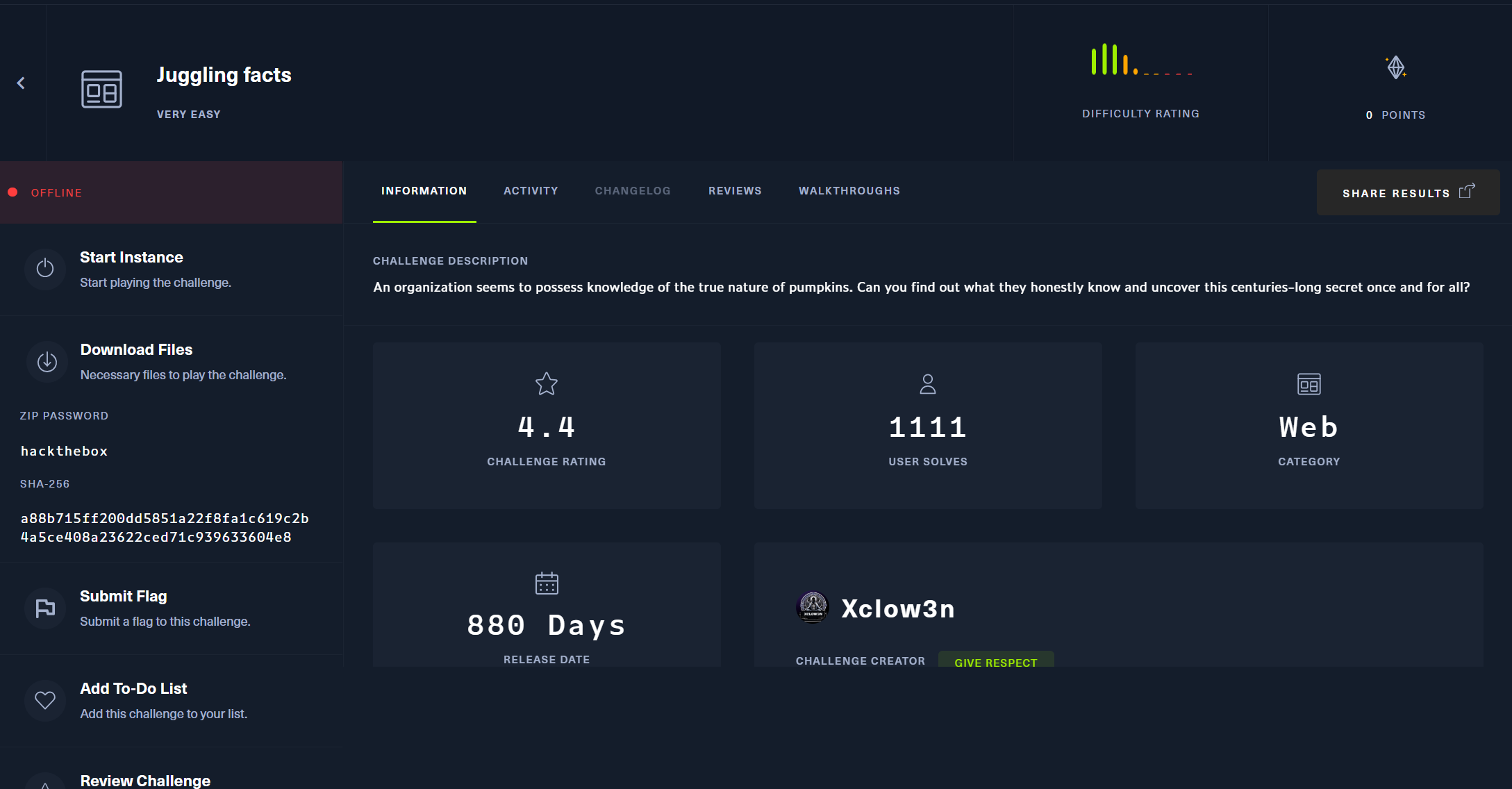Click the Share Results button

click(x=1407, y=193)
